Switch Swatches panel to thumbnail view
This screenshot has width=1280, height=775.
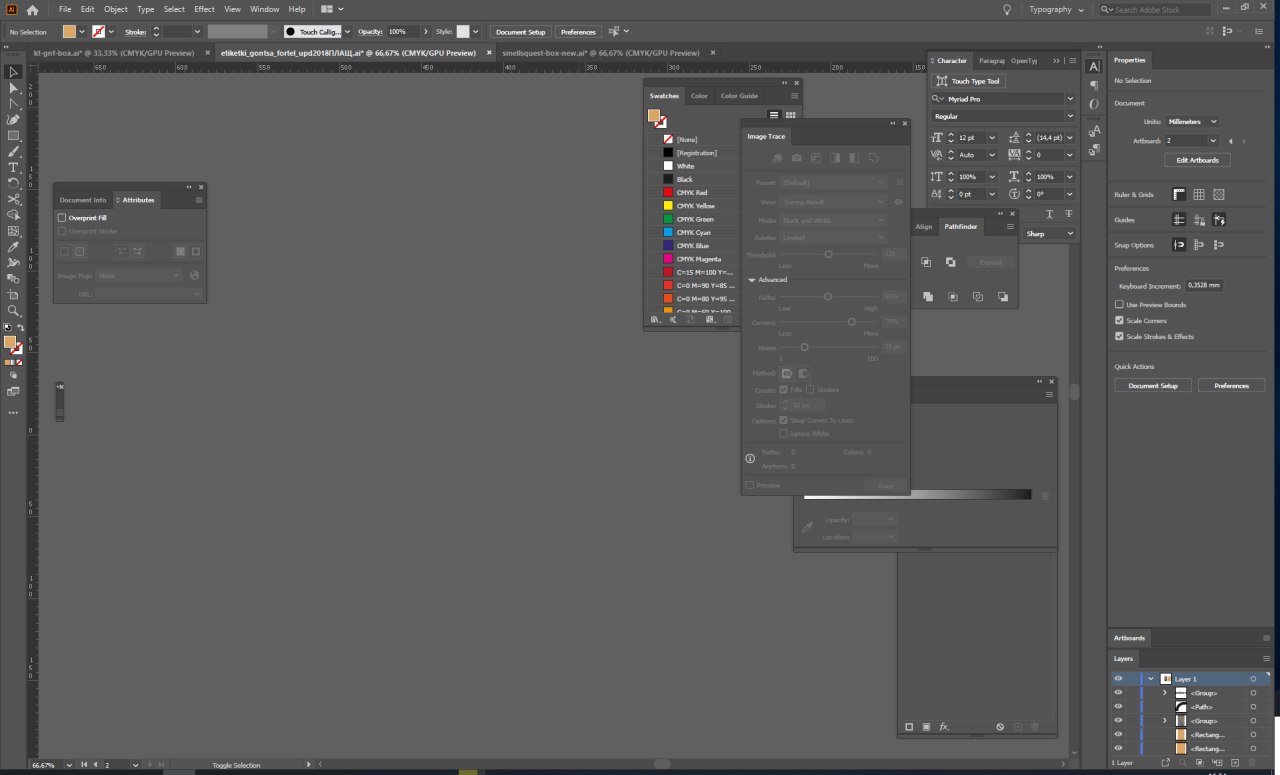pyautogui.click(x=790, y=115)
